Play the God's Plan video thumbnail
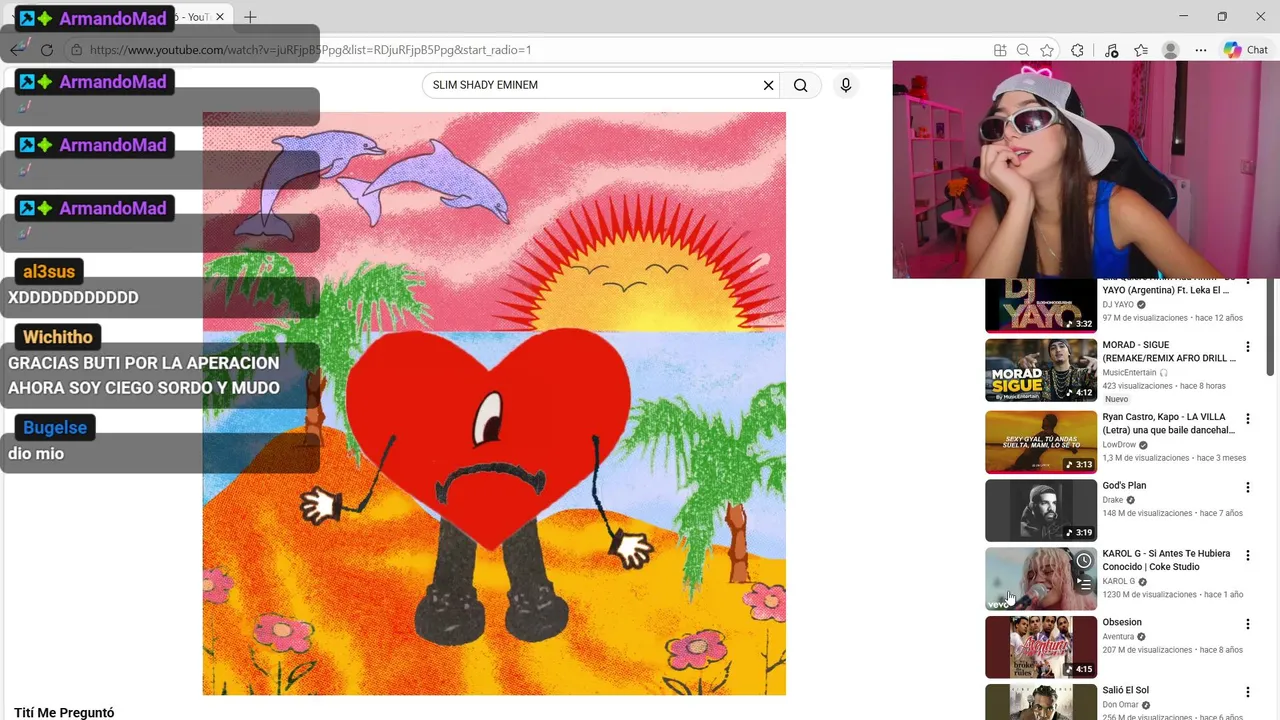1280x720 pixels. pyautogui.click(x=1041, y=510)
